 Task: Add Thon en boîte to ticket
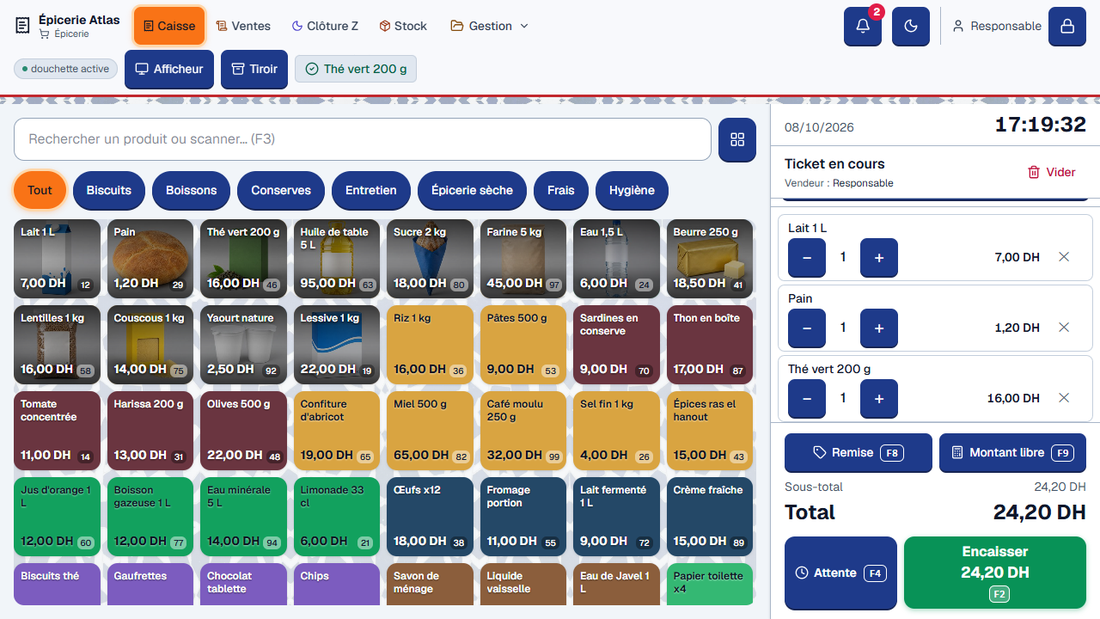[710, 345]
